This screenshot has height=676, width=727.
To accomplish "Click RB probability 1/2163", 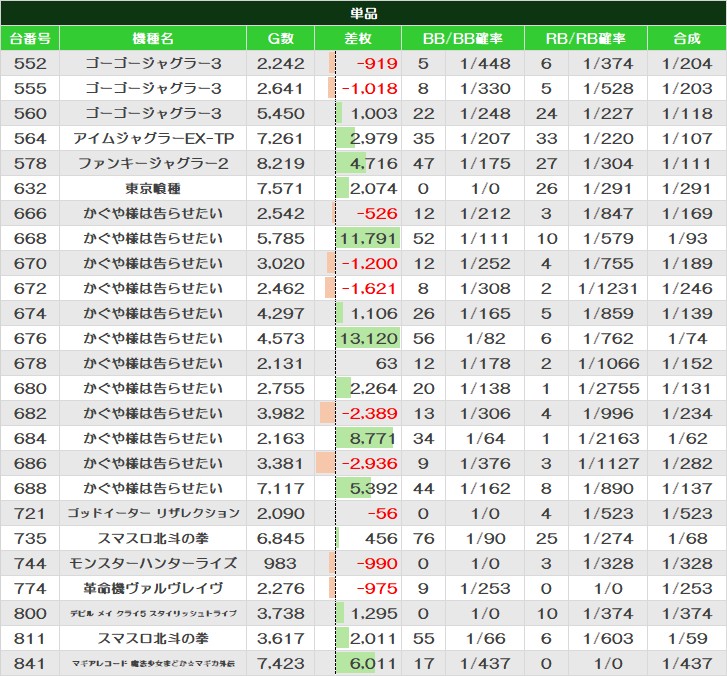I will click(x=608, y=439).
